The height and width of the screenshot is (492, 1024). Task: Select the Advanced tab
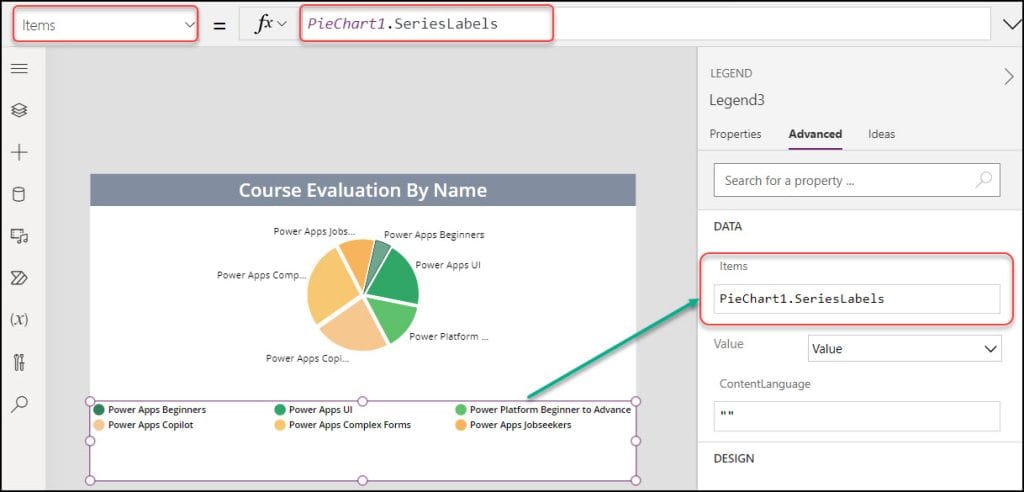(x=815, y=134)
